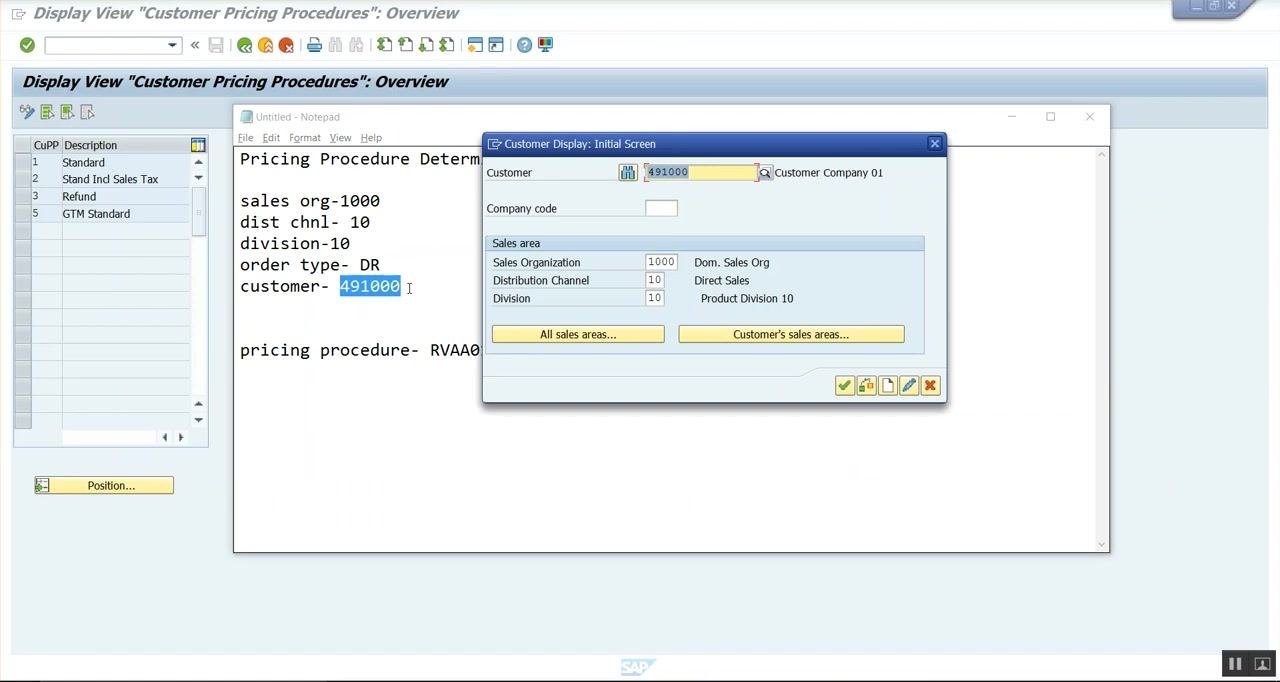
Task: Click the 'GTM Standard' description cell
Action: [125, 213]
